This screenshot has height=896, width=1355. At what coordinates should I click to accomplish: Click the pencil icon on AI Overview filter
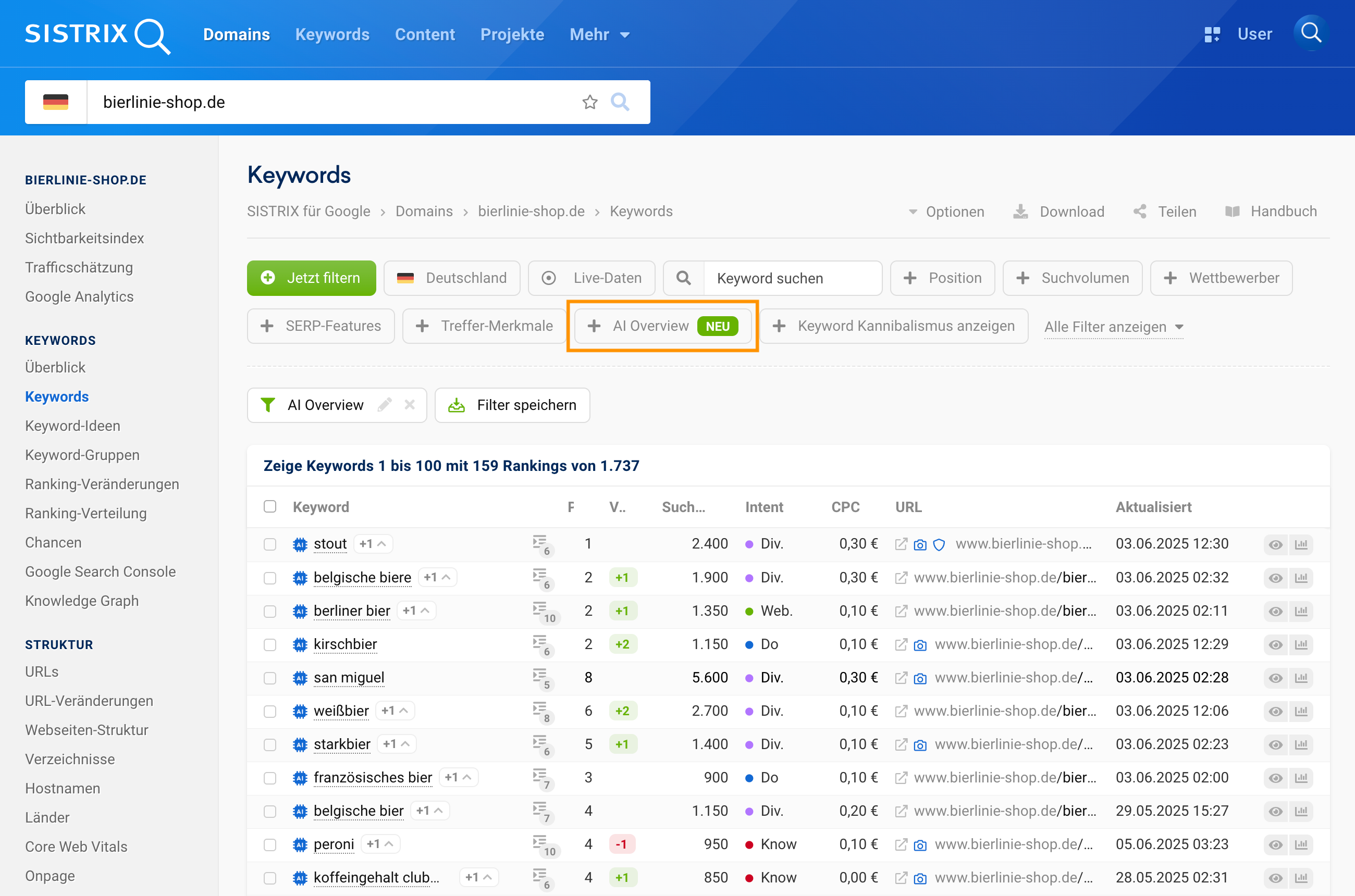coord(385,405)
